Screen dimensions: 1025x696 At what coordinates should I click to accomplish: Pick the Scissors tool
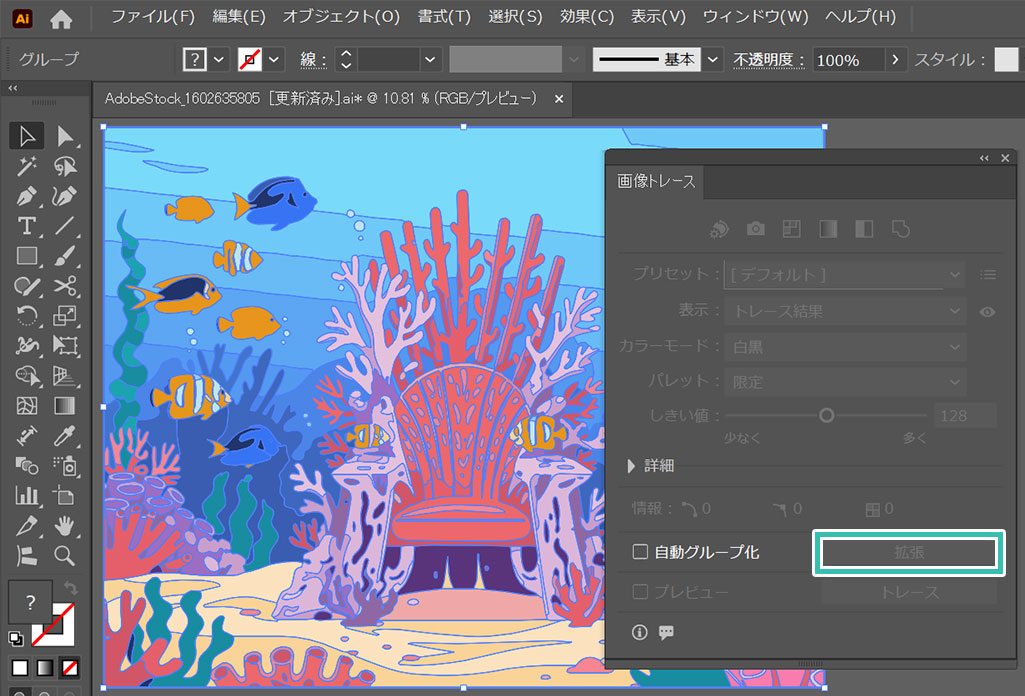pos(65,286)
